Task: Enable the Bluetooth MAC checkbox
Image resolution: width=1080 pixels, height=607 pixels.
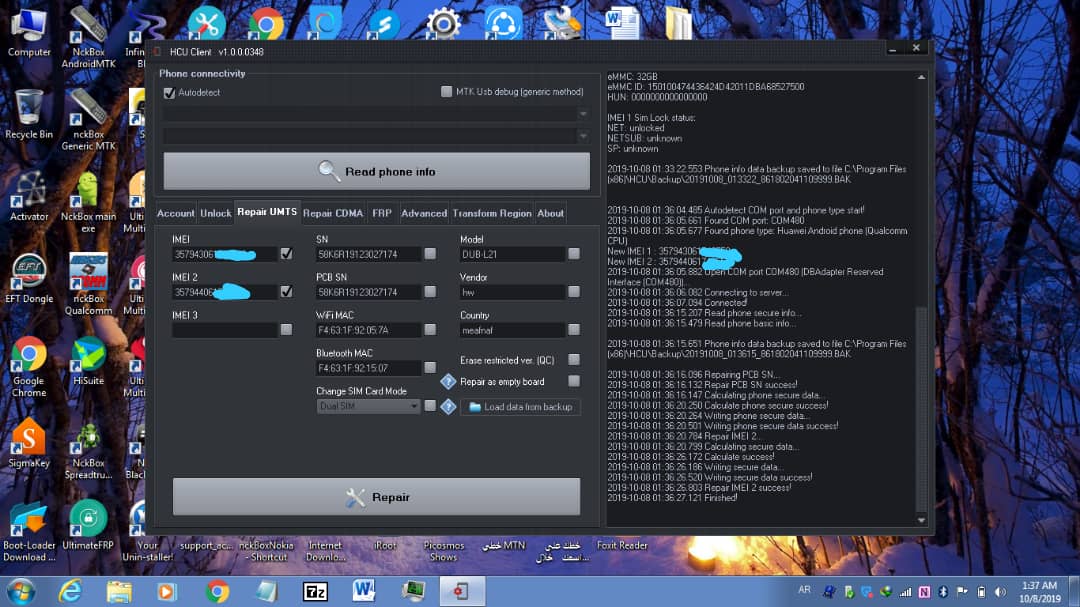Action: [x=430, y=368]
